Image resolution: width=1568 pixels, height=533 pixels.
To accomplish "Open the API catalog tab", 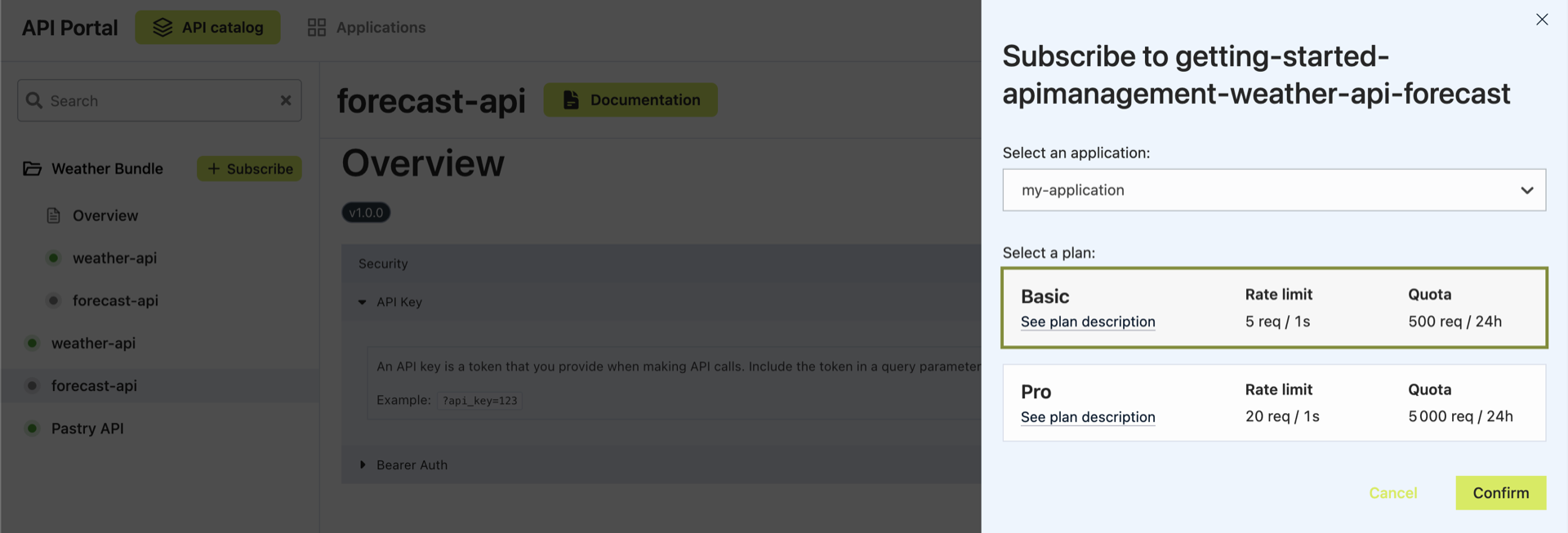I will pos(207,28).
